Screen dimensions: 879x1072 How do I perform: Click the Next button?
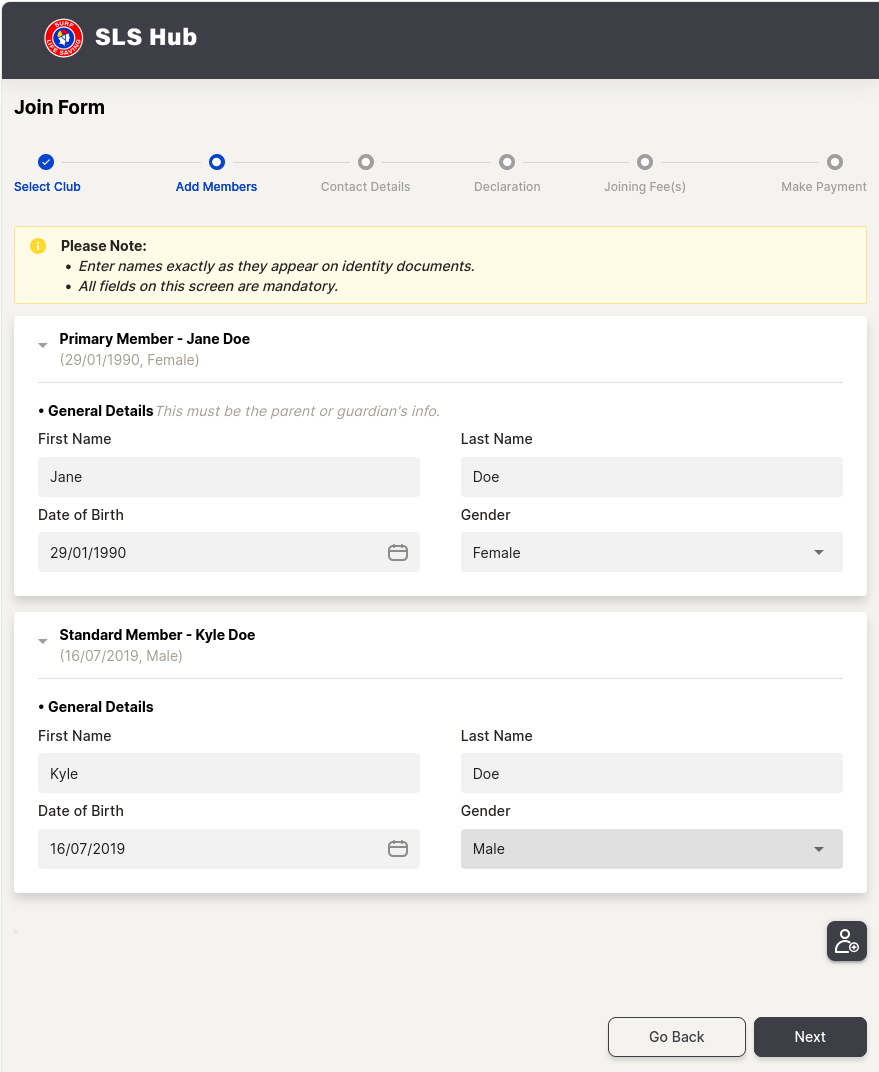coord(810,1036)
